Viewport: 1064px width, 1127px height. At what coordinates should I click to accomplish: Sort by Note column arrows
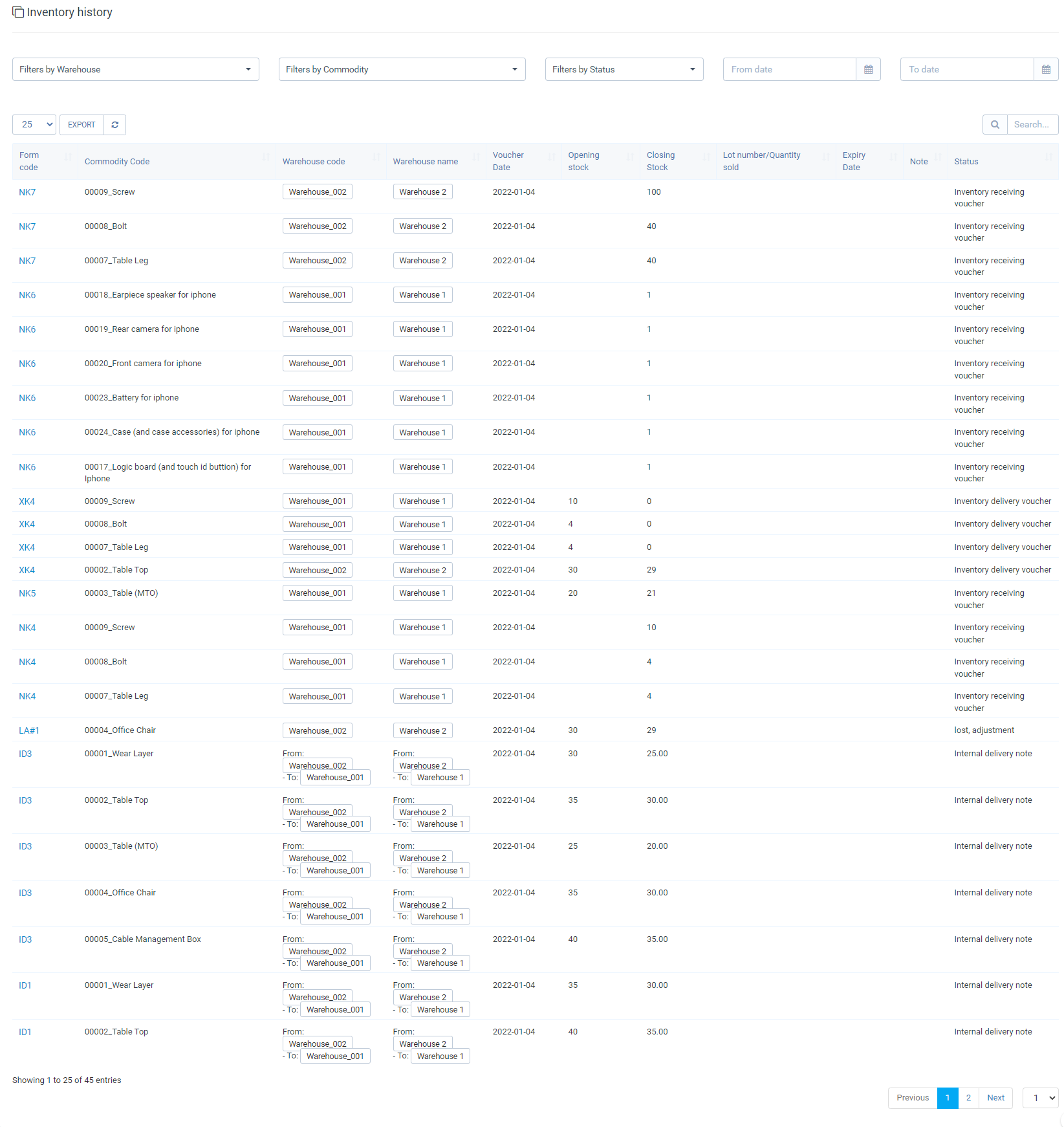click(938, 157)
